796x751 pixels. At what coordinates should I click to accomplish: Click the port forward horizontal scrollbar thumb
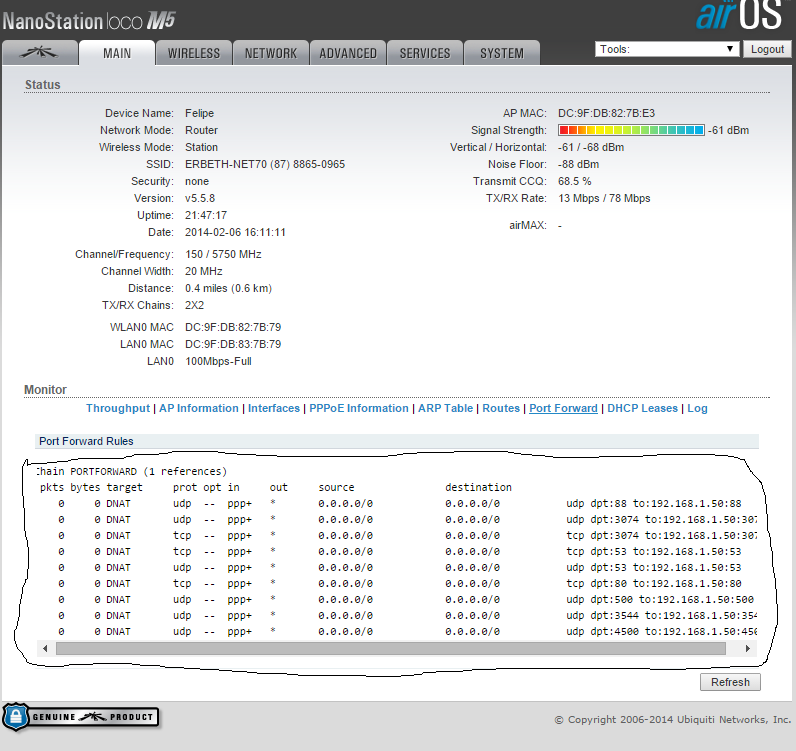point(390,648)
